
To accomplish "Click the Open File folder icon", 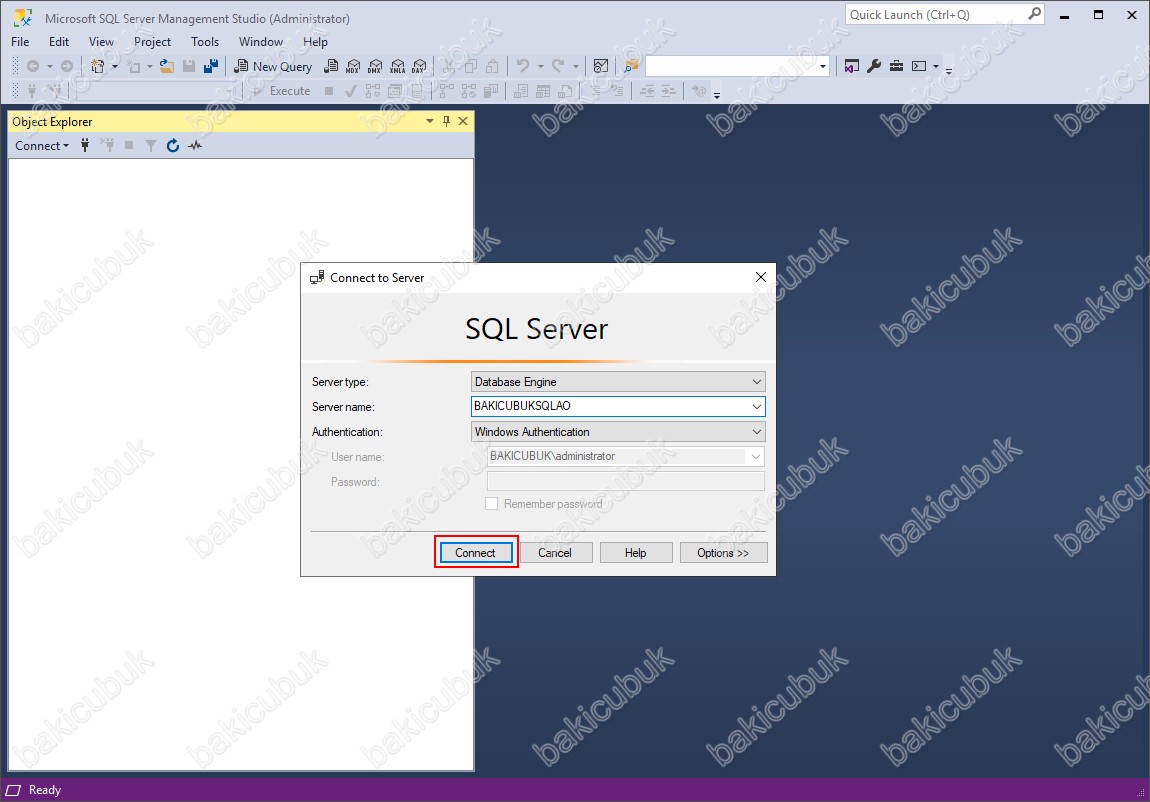I will (167, 67).
